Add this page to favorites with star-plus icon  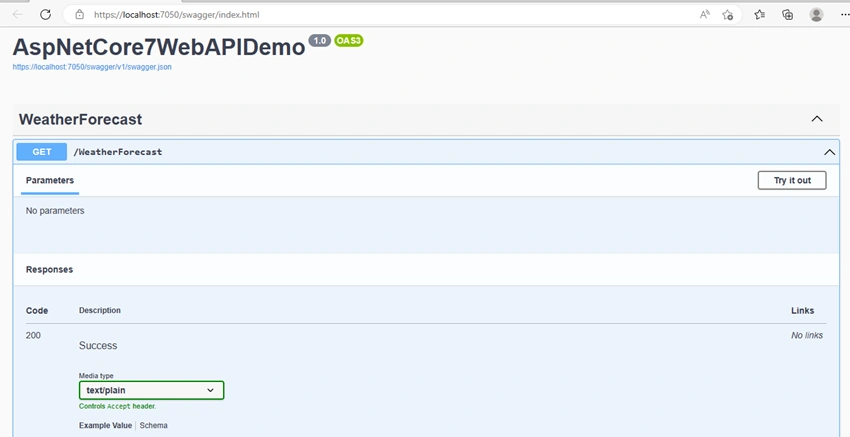(728, 15)
